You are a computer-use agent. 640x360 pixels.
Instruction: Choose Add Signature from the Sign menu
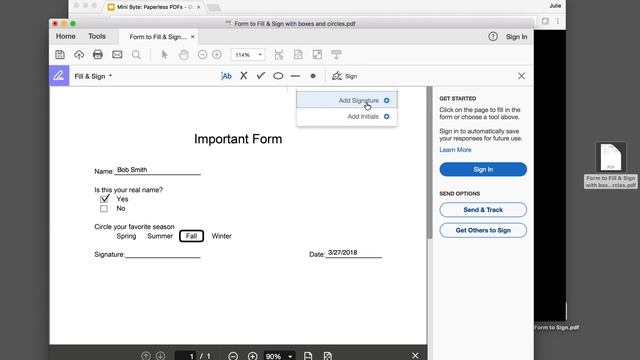(x=347, y=100)
